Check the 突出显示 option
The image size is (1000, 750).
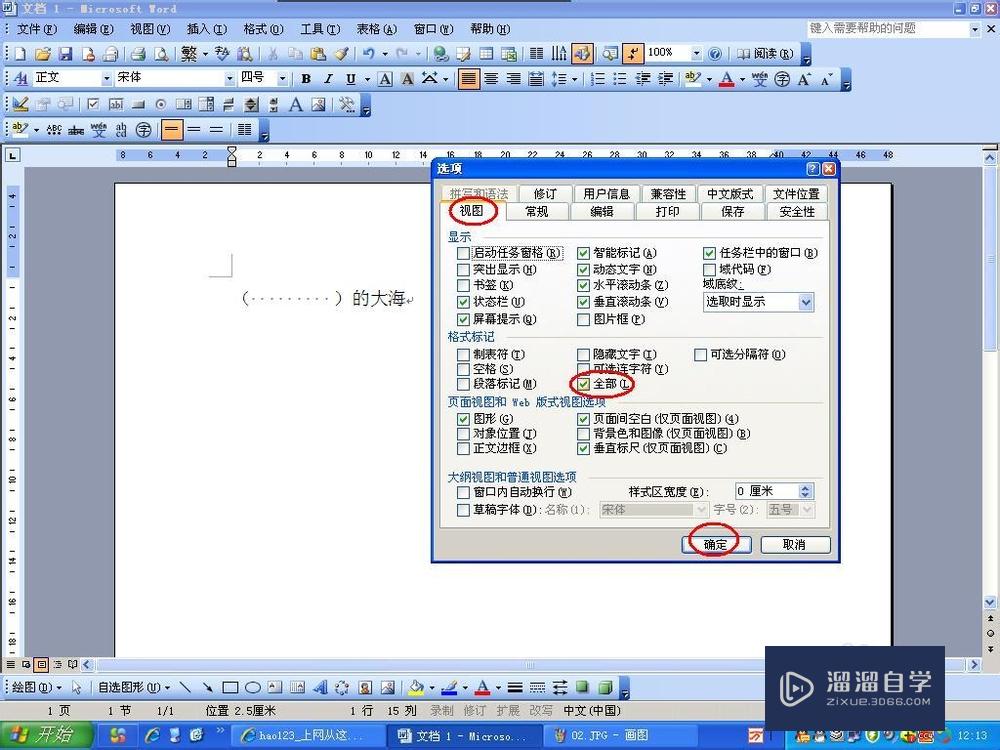[464, 270]
